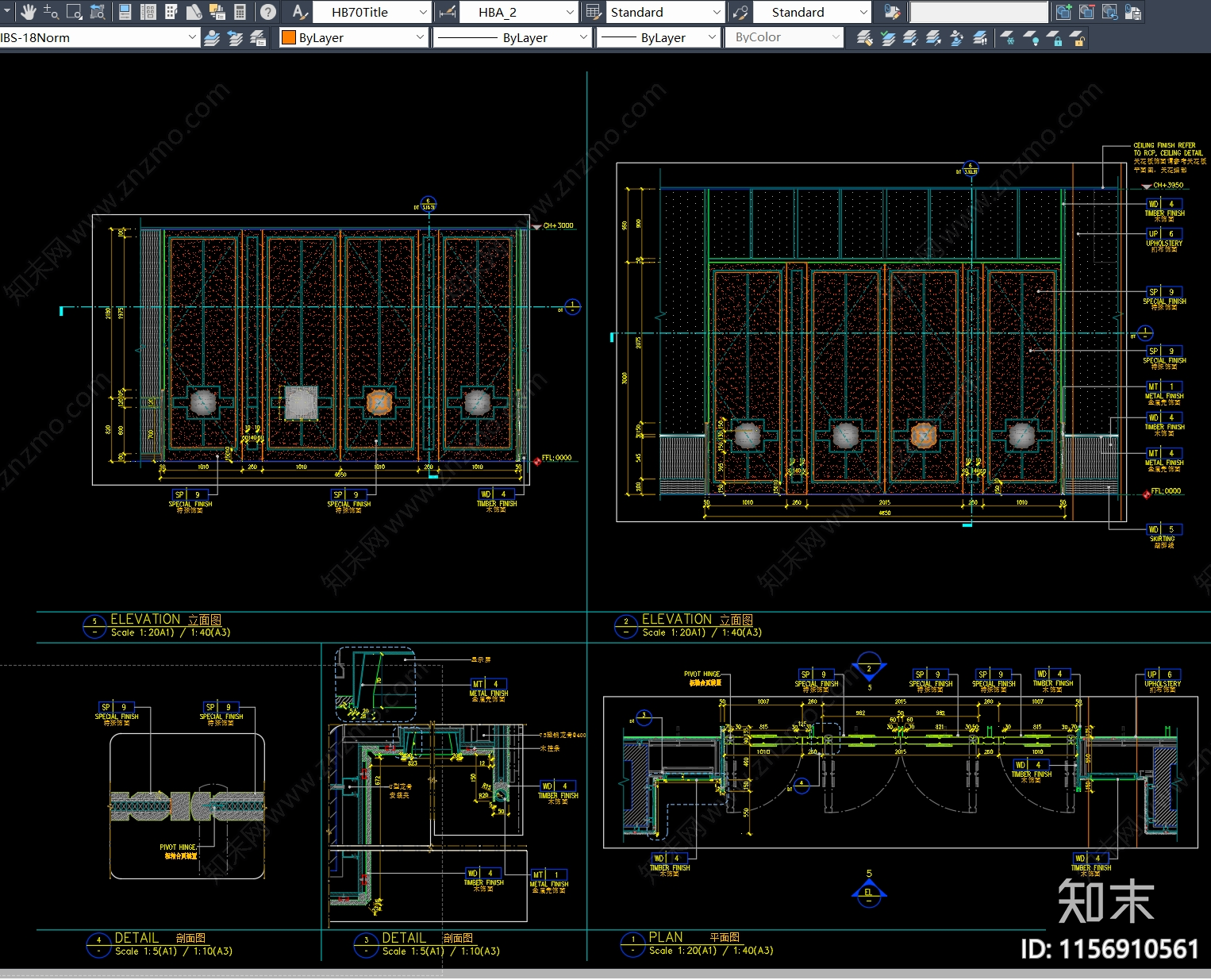Click the empty named view input field

978,12
